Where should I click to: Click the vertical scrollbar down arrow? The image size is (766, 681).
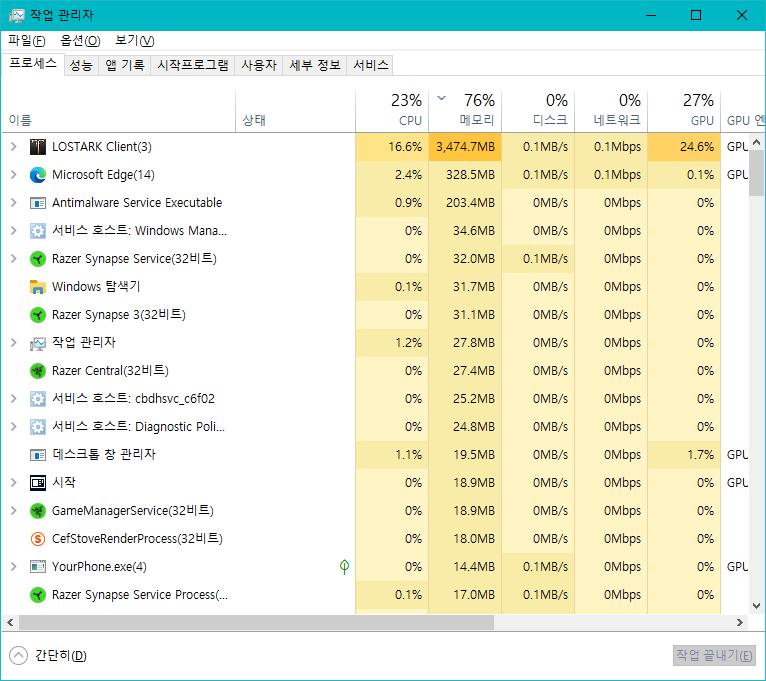tap(756, 606)
